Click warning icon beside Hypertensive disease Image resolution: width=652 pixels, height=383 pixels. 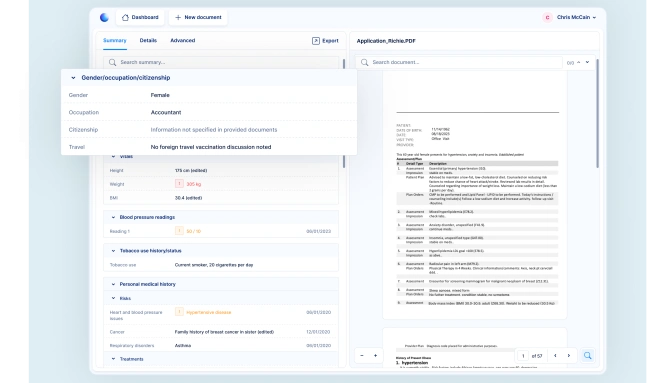179,312
